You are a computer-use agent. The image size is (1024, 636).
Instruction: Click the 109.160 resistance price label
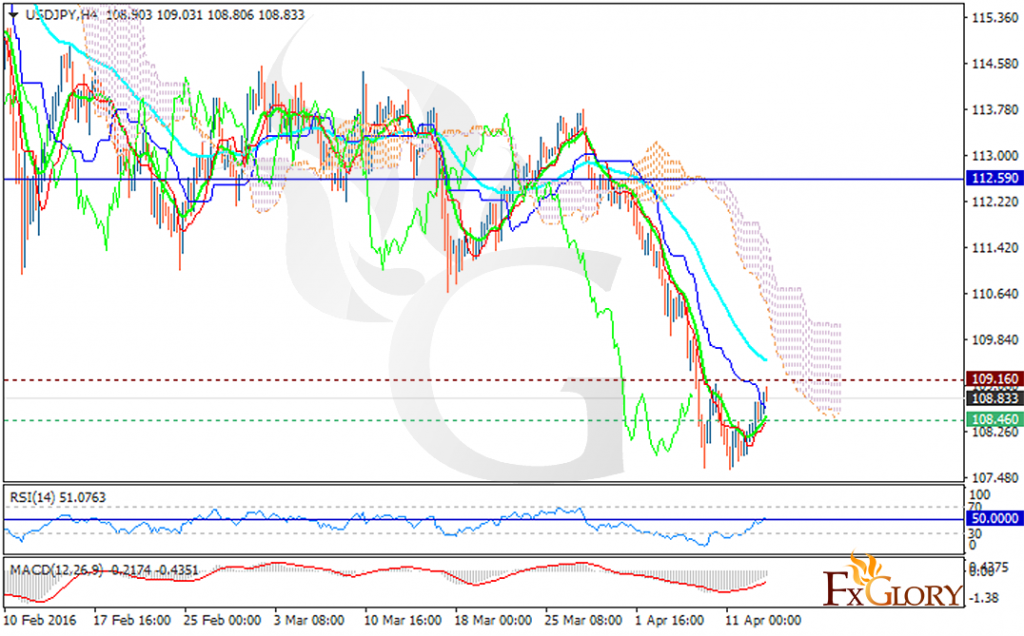coord(995,379)
